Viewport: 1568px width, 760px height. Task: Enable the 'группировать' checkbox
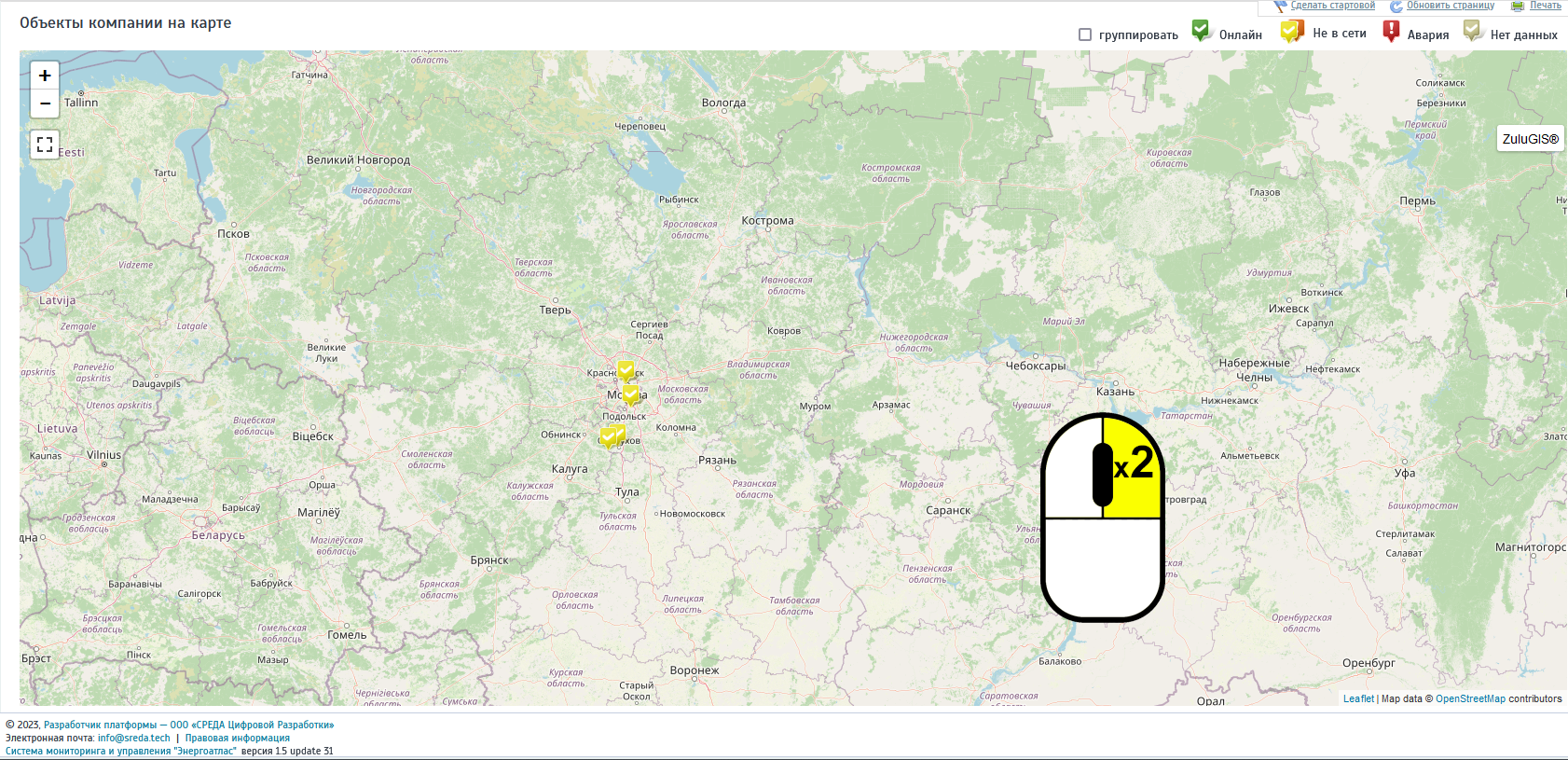point(1085,35)
